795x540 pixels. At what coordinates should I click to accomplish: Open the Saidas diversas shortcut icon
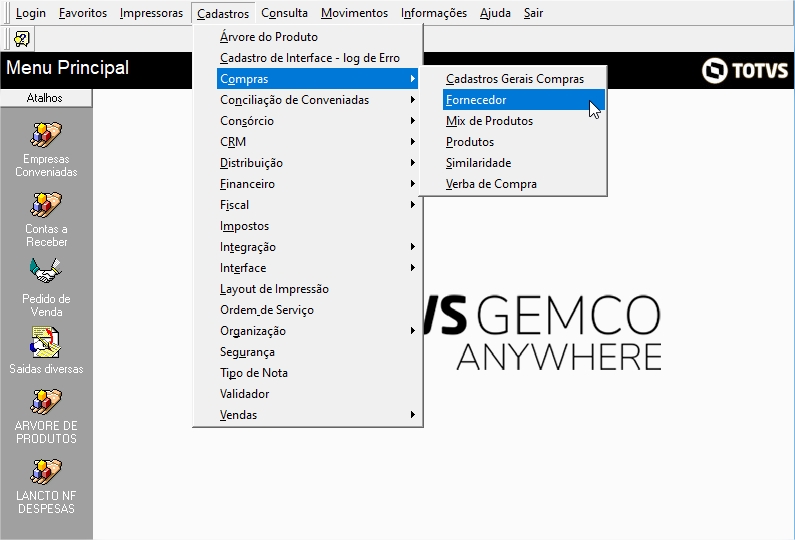[46, 343]
